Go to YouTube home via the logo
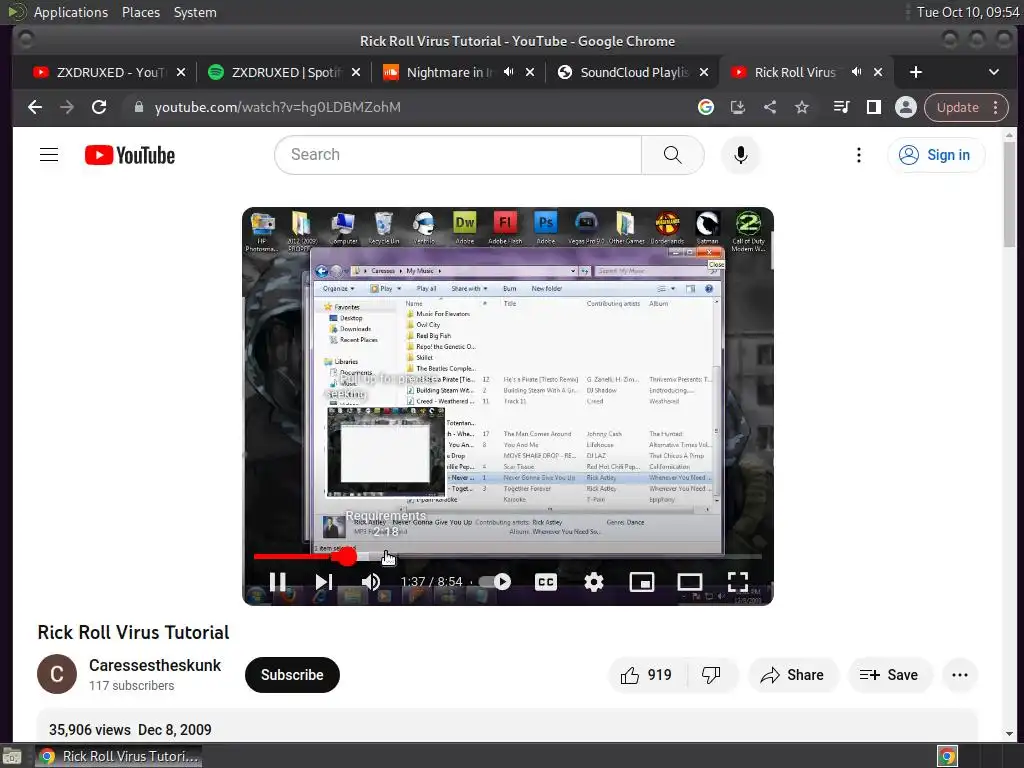The image size is (1024, 768). click(x=130, y=155)
